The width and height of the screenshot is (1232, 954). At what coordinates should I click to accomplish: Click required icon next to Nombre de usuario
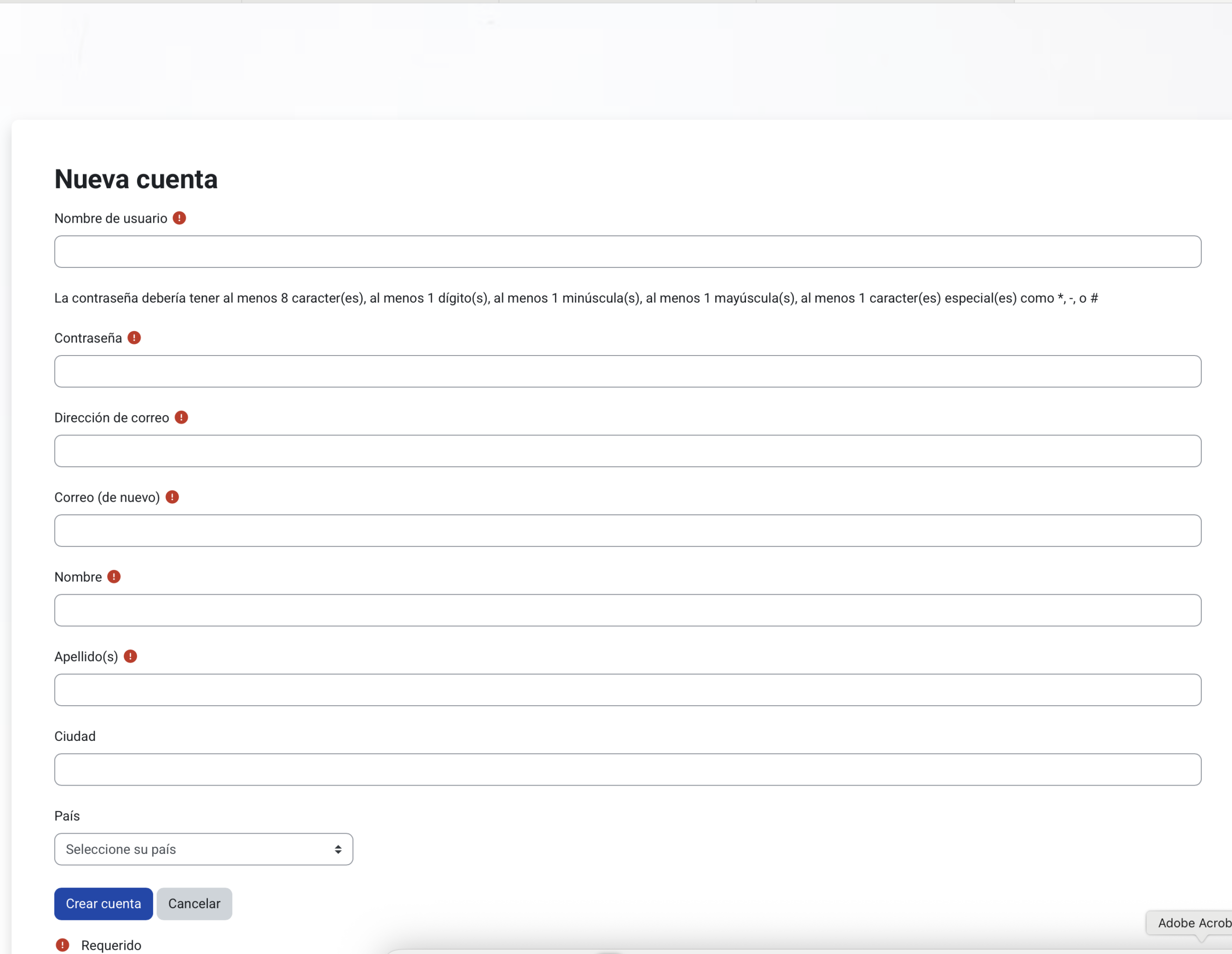pyautogui.click(x=180, y=218)
